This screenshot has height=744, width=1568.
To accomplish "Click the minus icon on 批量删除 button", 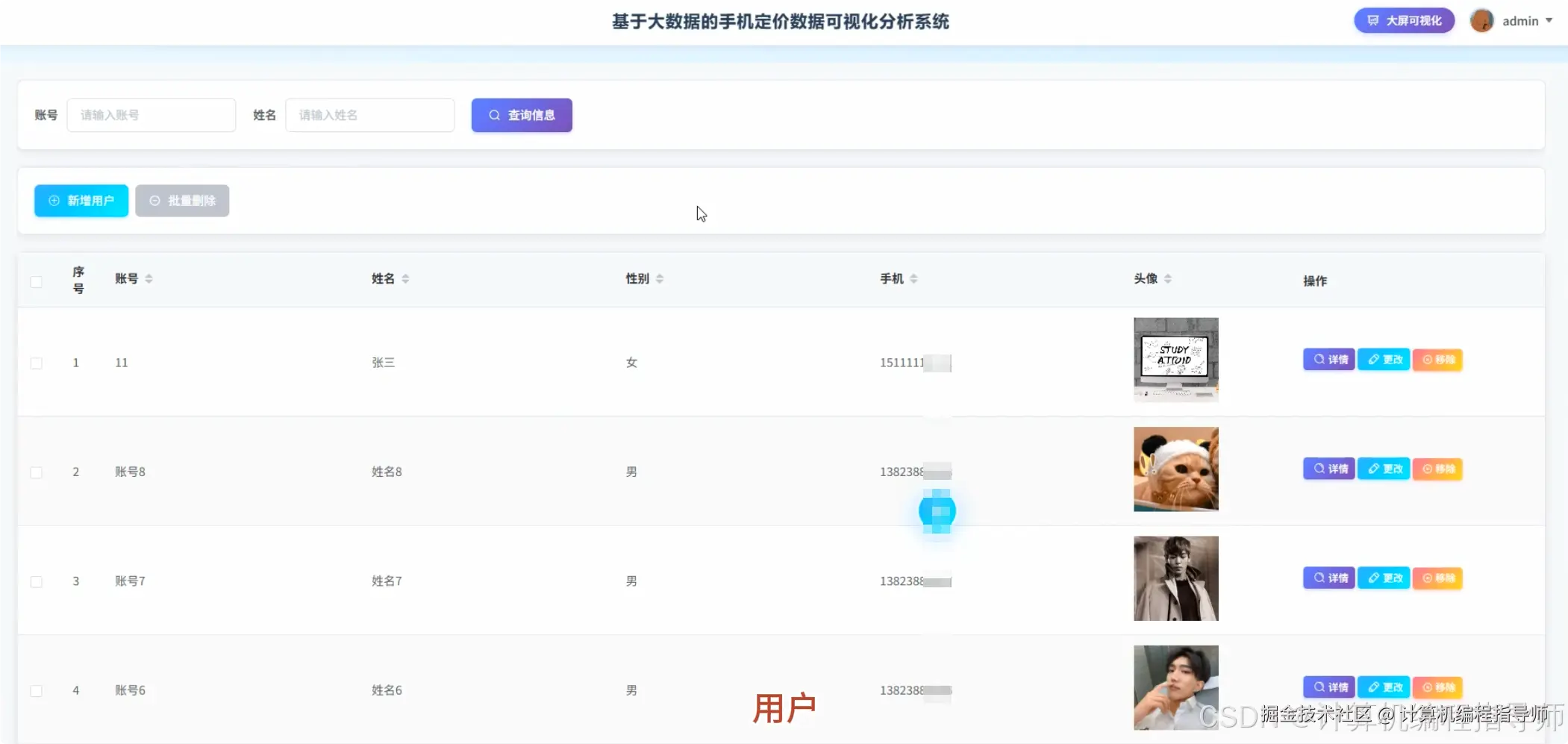I will point(155,200).
